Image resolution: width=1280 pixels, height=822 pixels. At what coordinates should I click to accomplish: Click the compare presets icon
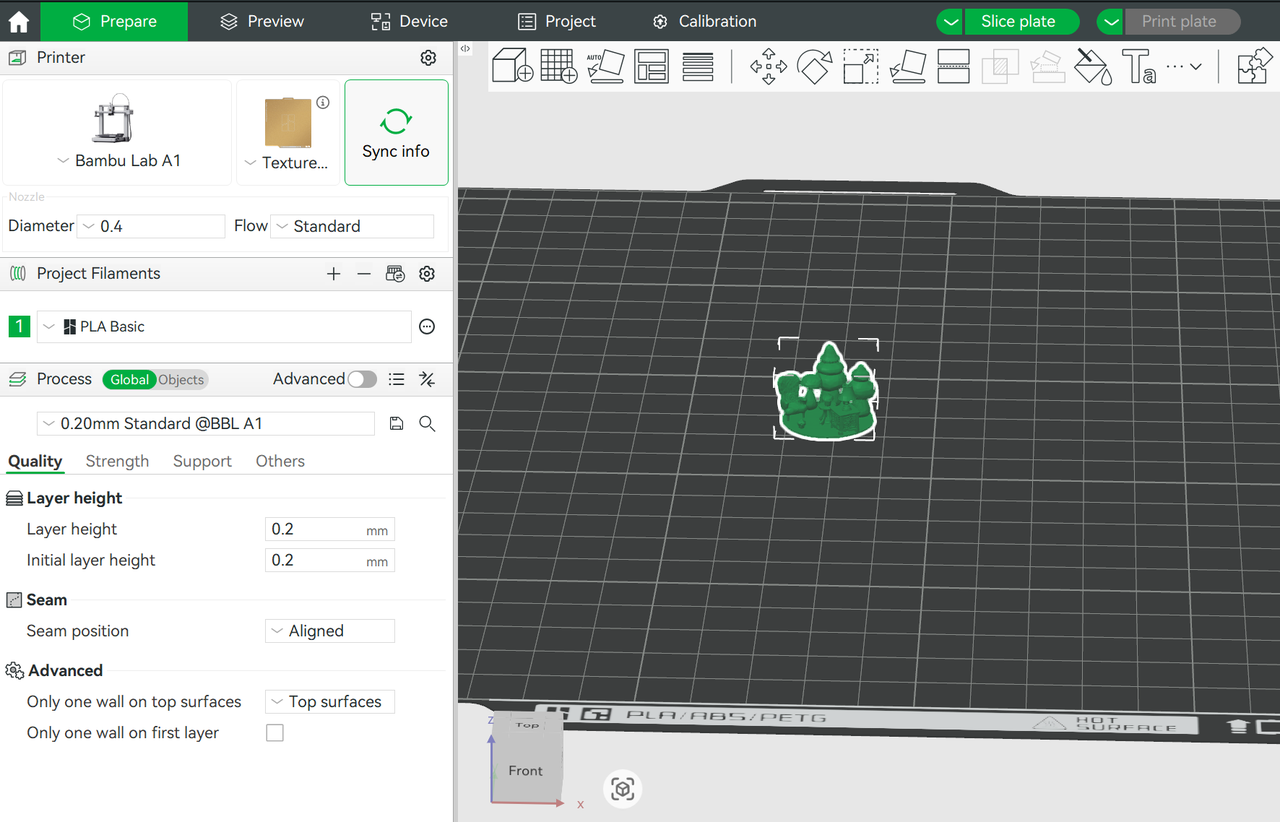pos(427,379)
